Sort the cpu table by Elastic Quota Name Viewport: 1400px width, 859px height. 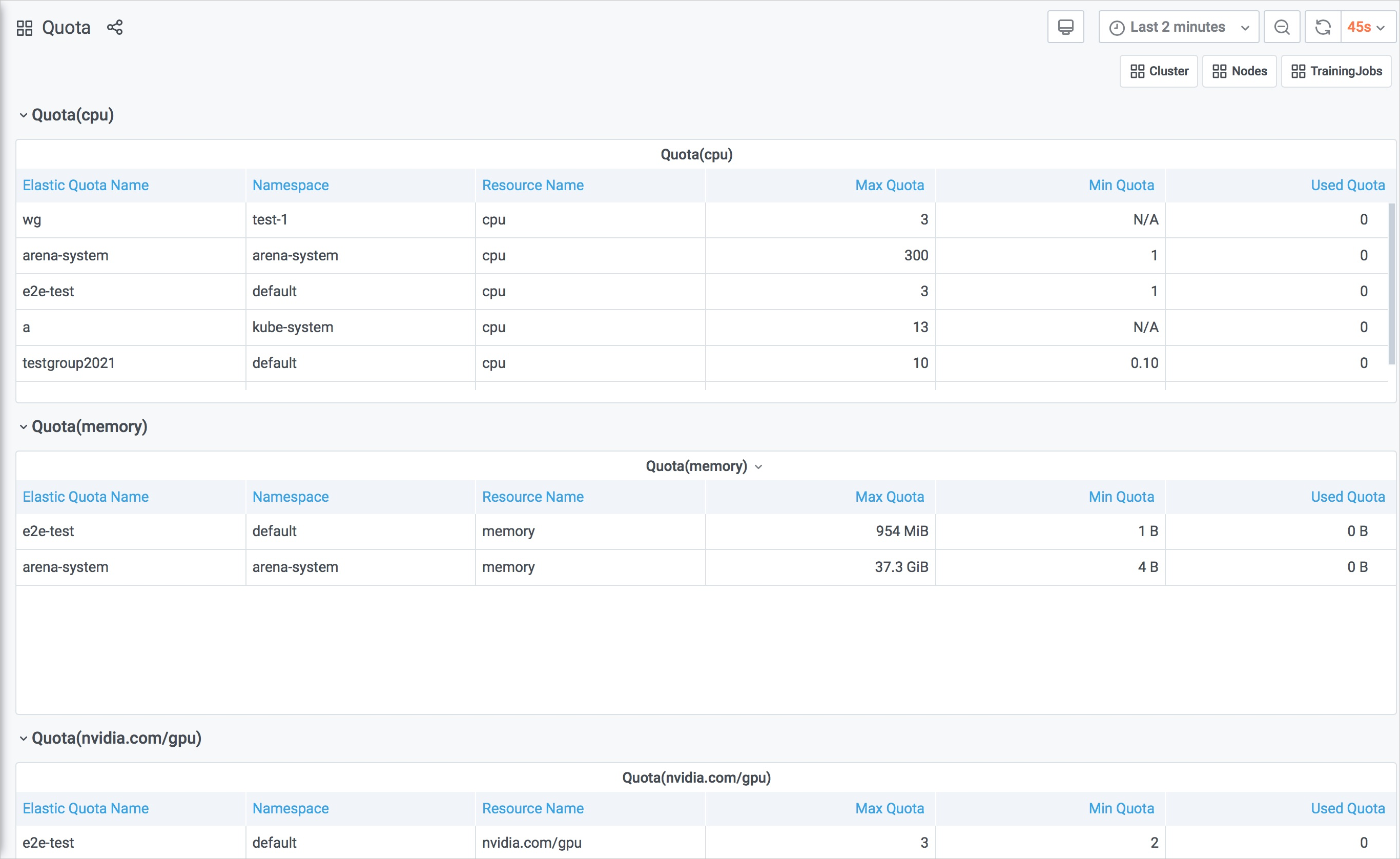pos(86,186)
